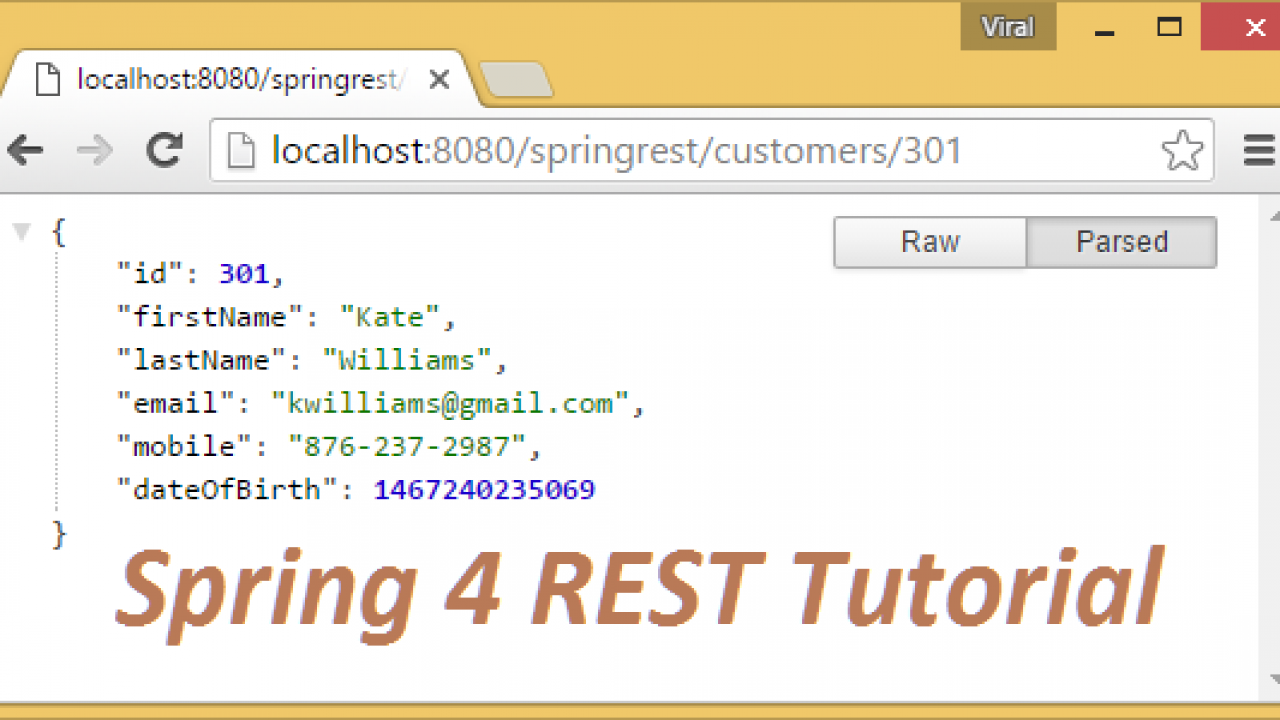
Task: Select the localhost:8080/springrest tab
Action: pos(242,80)
